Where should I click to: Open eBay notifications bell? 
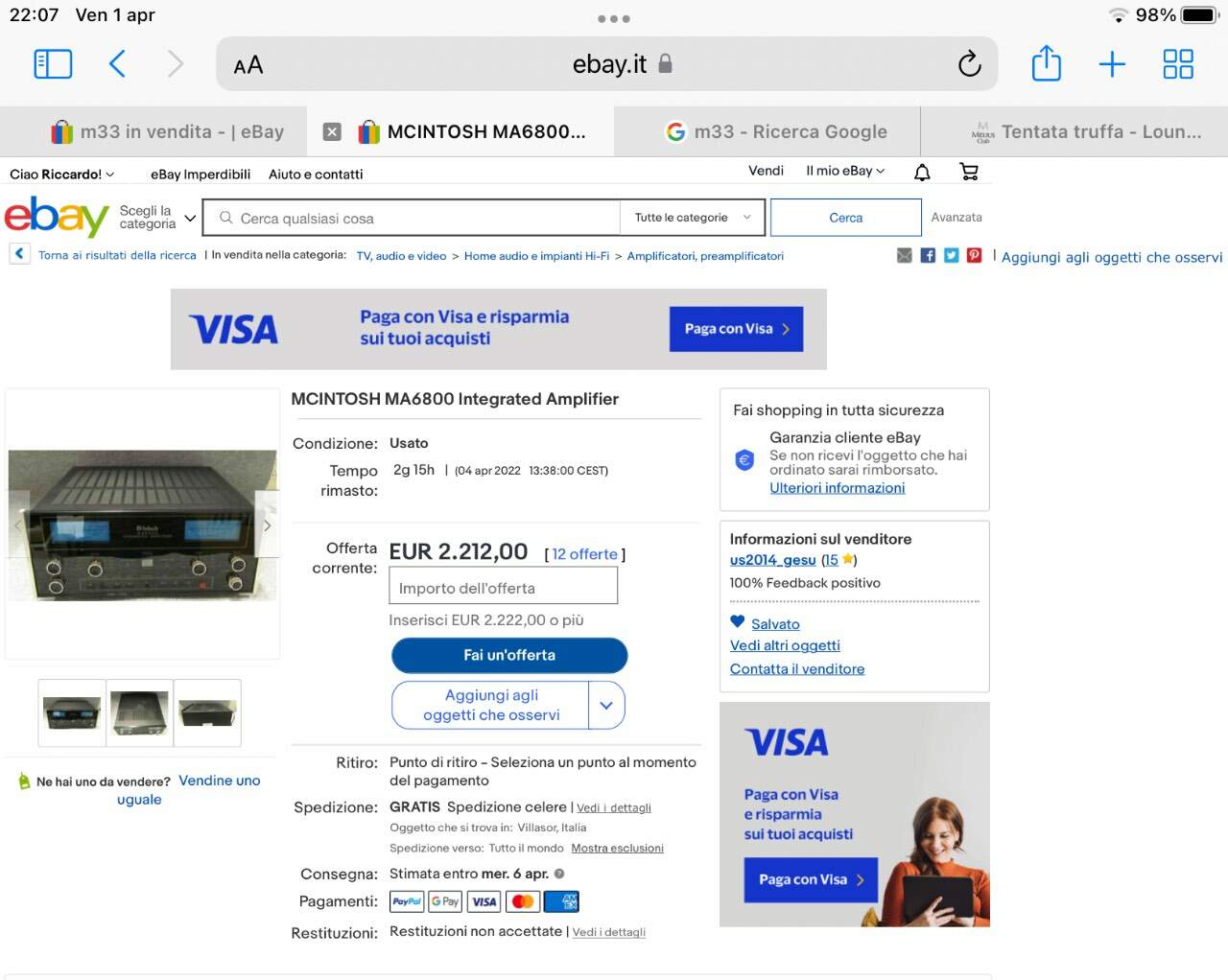point(922,173)
